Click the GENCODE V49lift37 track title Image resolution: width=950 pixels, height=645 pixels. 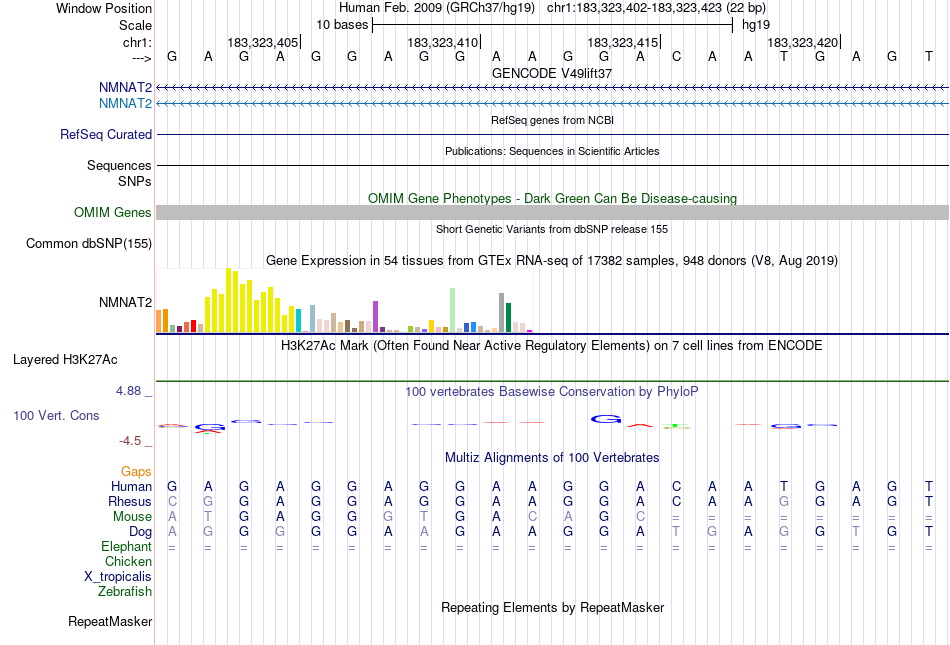pos(551,73)
